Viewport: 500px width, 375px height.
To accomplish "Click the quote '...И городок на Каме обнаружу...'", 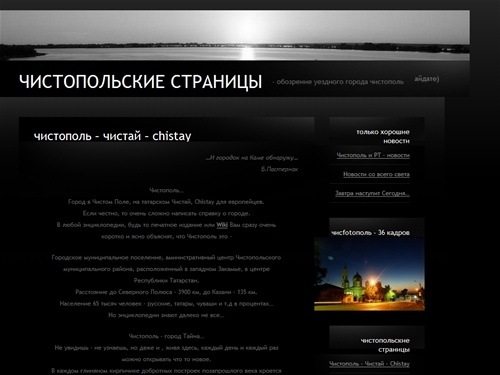I will tap(252, 158).
